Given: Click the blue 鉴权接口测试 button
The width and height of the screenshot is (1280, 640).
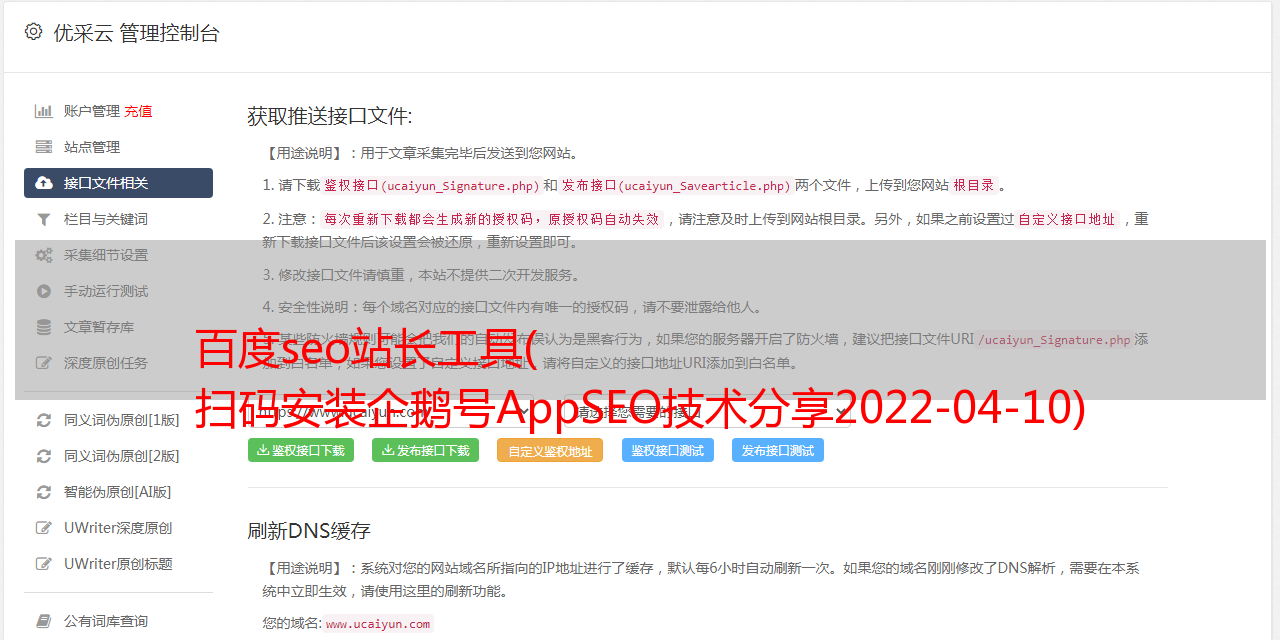Looking at the screenshot, I should point(668,450).
